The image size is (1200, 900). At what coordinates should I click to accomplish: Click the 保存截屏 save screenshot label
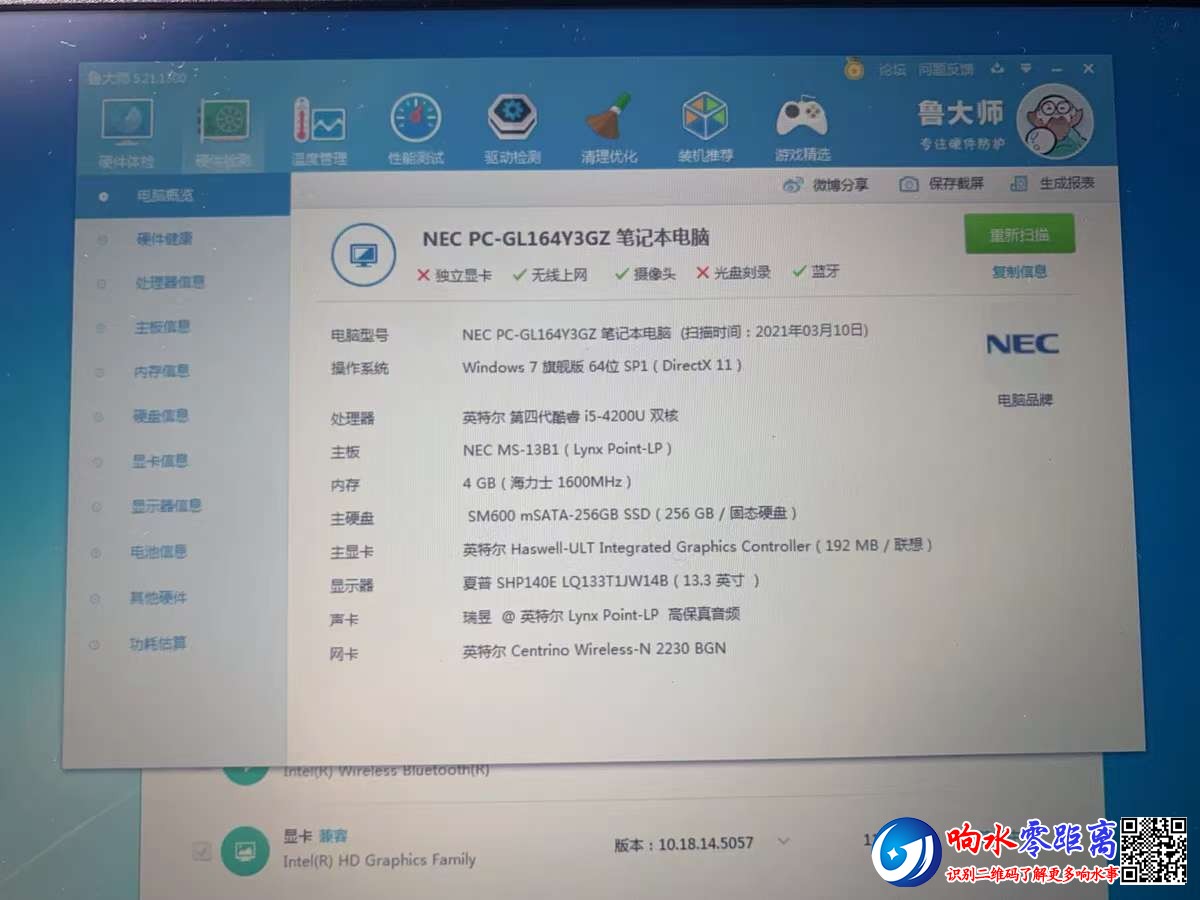956,184
